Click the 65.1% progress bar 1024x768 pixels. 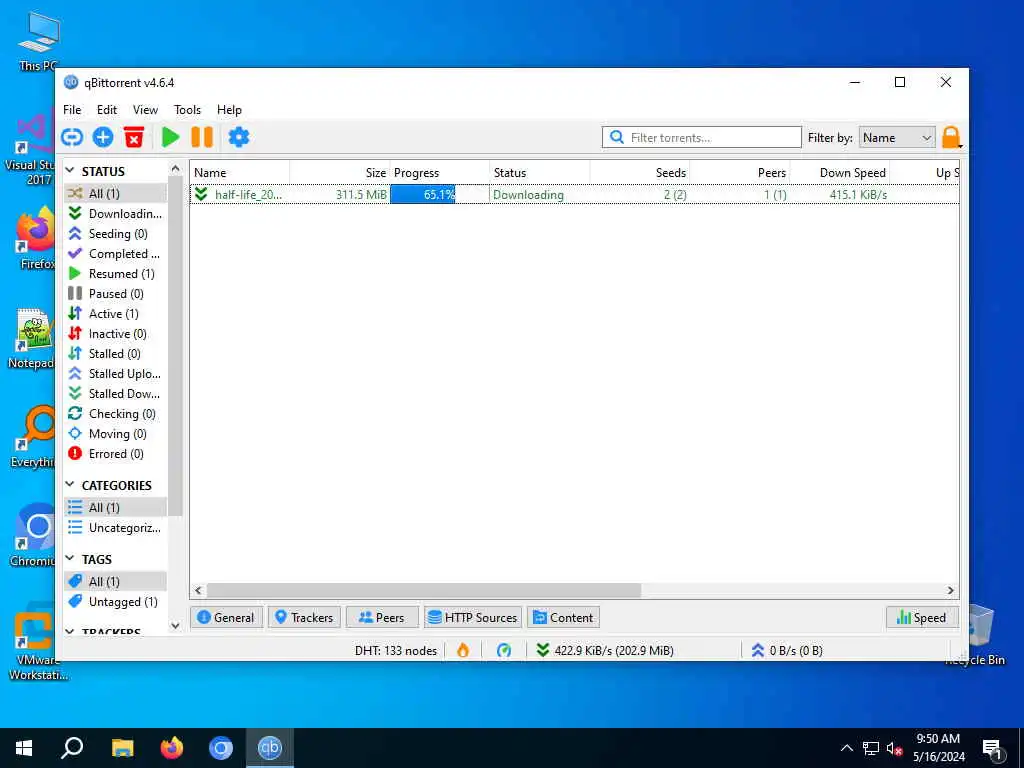440,195
